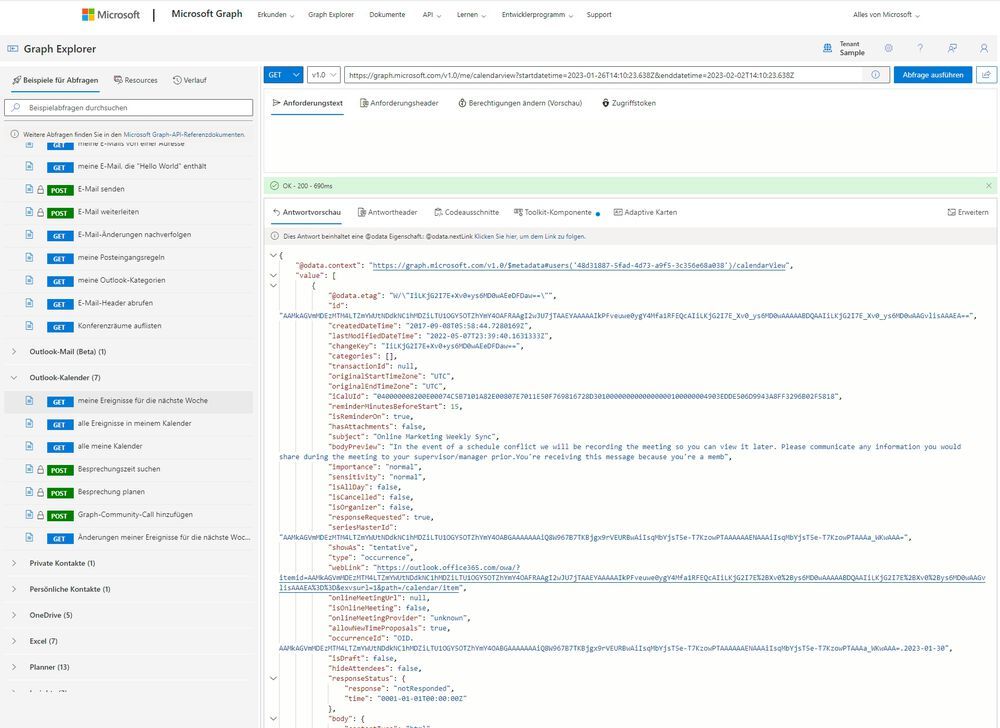1000x728 pixels.
Task: Open the tenant Sample icon
Action: 827,48
